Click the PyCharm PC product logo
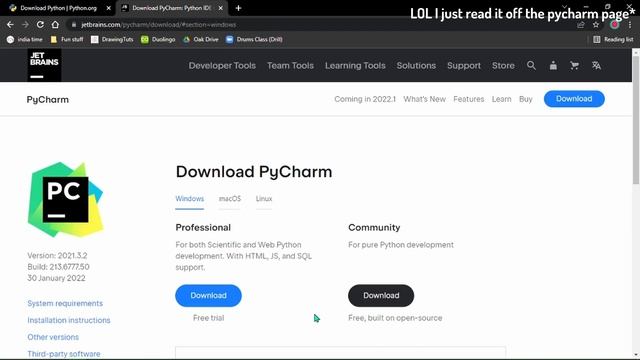The height and width of the screenshot is (360, 640). pyautogui.click(x=65, y=199)
